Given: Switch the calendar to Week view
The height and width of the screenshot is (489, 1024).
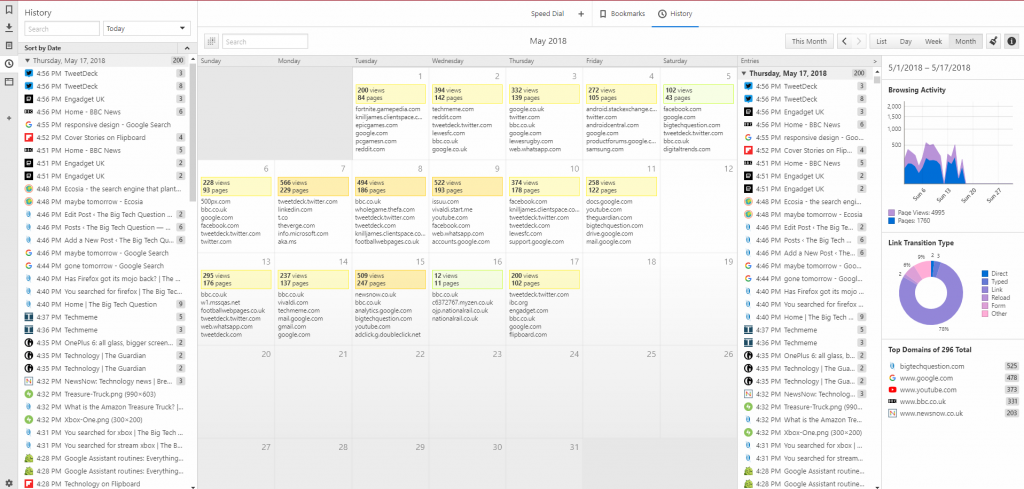Looking at the screenshot, I should point(933,41).
